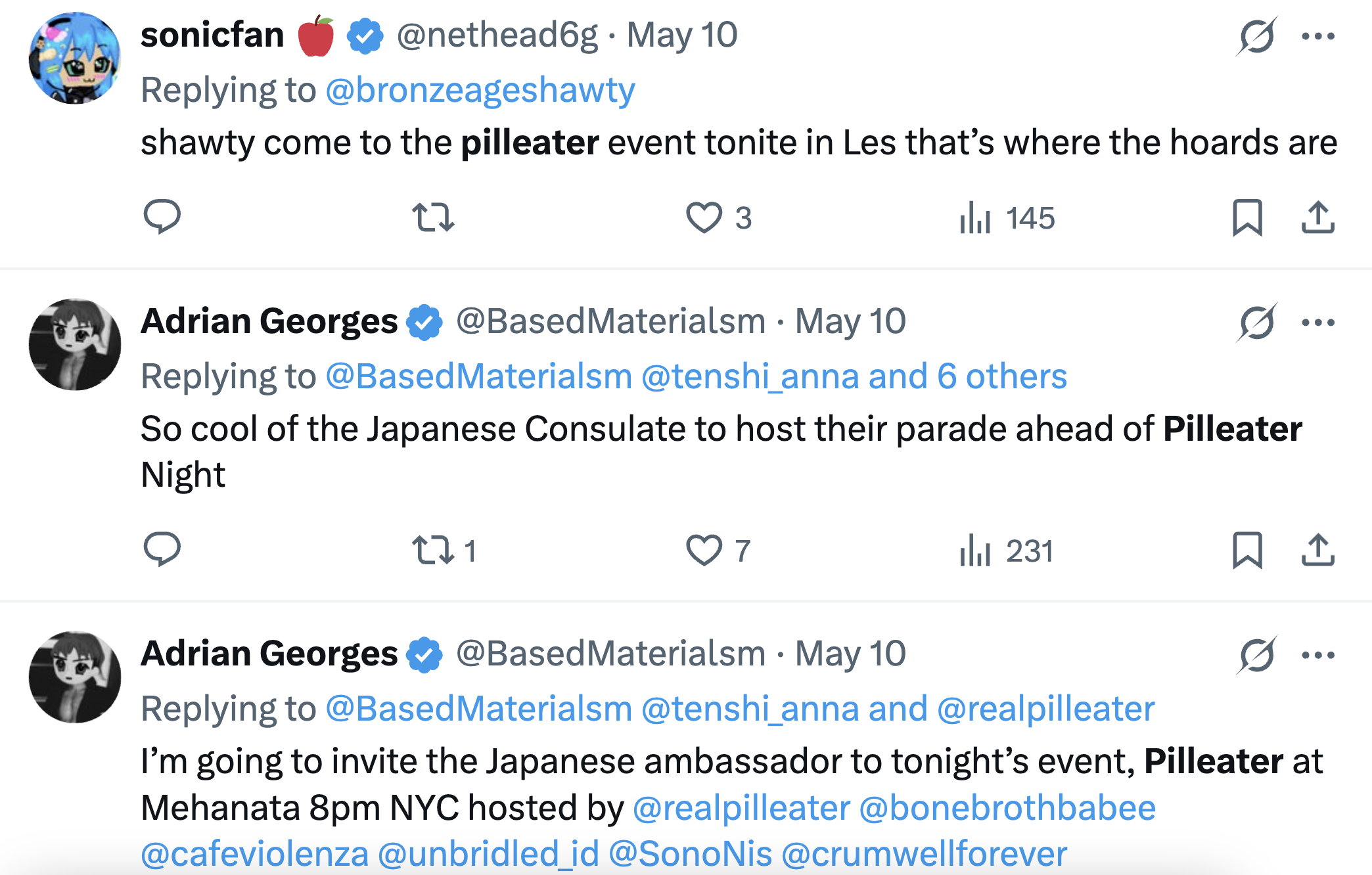This screenshot has height=875, width=1372.
Task: Open @bronzeageshawty profile link
Action: [480, 90]
